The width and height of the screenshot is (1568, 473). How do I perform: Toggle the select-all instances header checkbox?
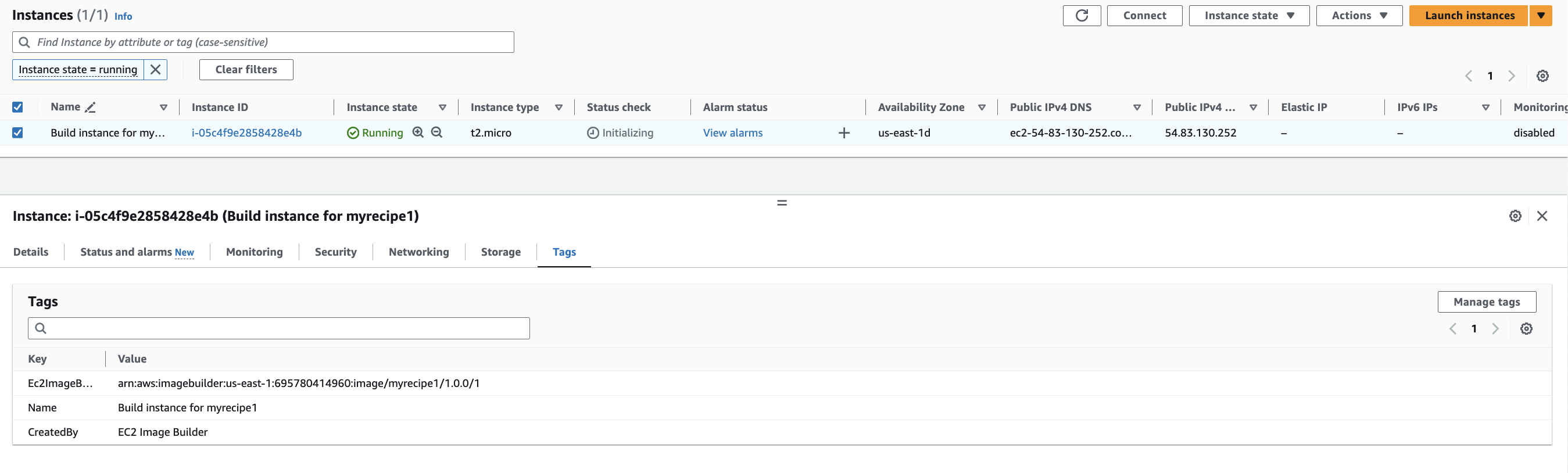(17, 107)
